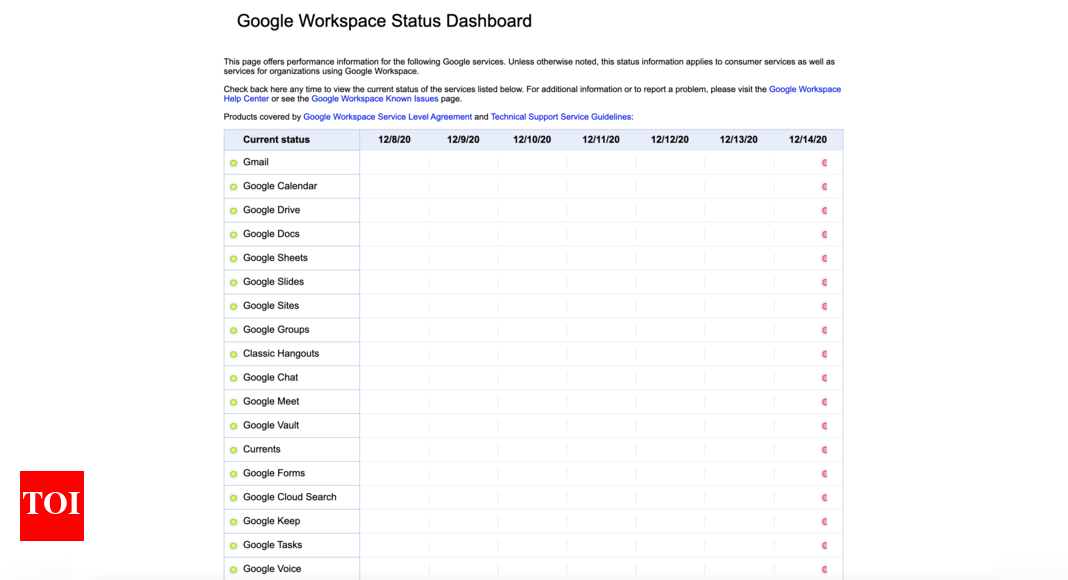The height and width of the screenshot is (580, 1068).
Task: Click the Google Meet service name
Action: (271, 401)
